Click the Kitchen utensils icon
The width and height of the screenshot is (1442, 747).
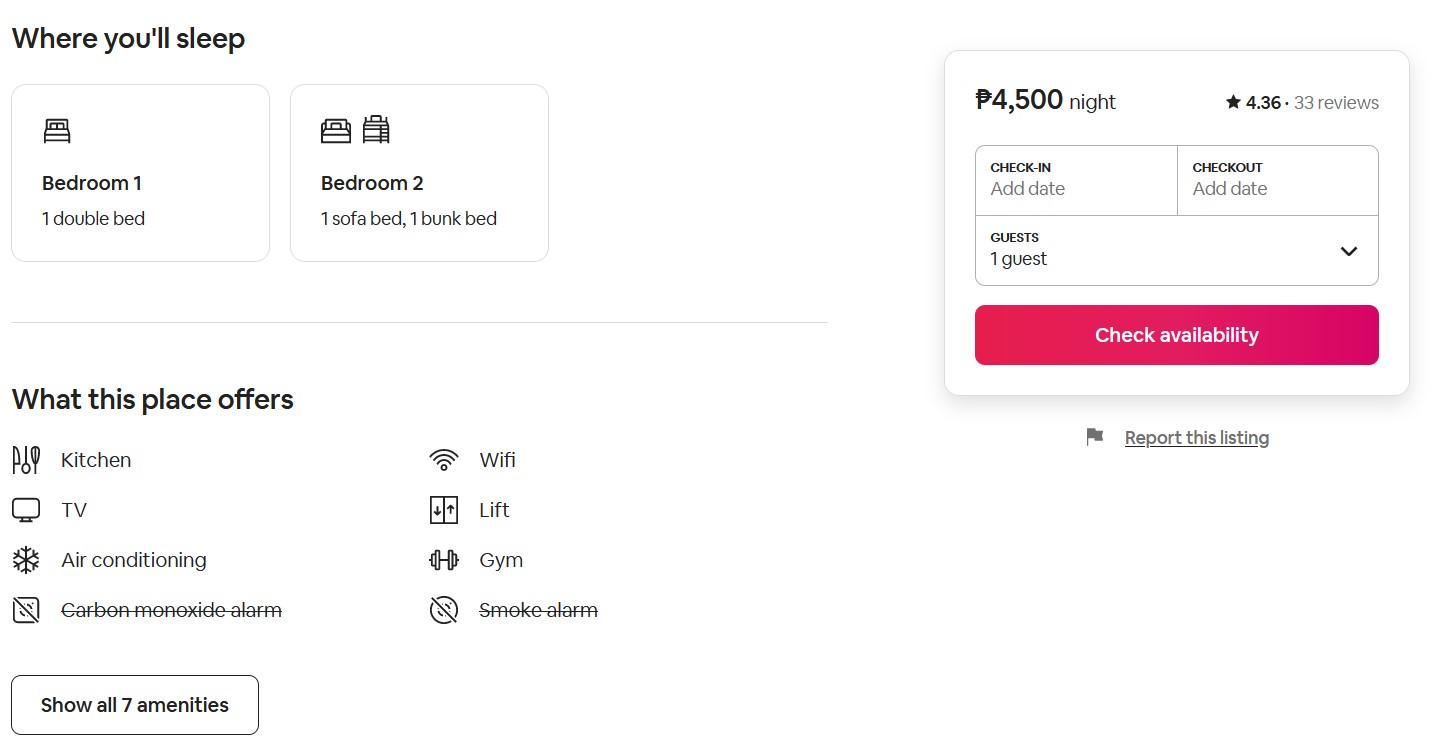tap(26, 460)
